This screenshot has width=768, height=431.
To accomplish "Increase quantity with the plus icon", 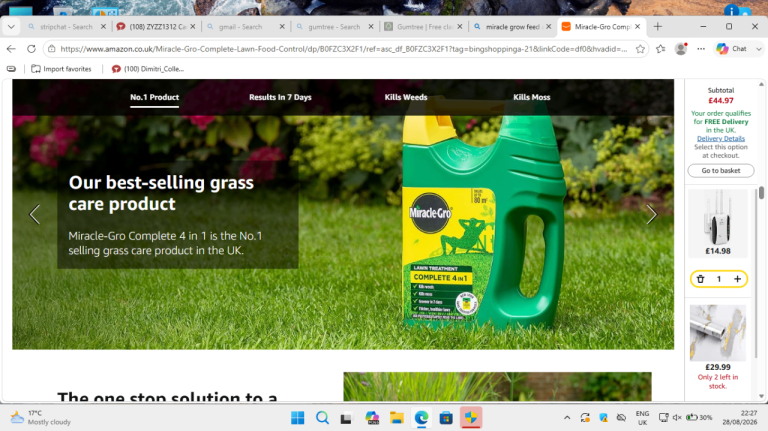I will click(x=738, y=279).
